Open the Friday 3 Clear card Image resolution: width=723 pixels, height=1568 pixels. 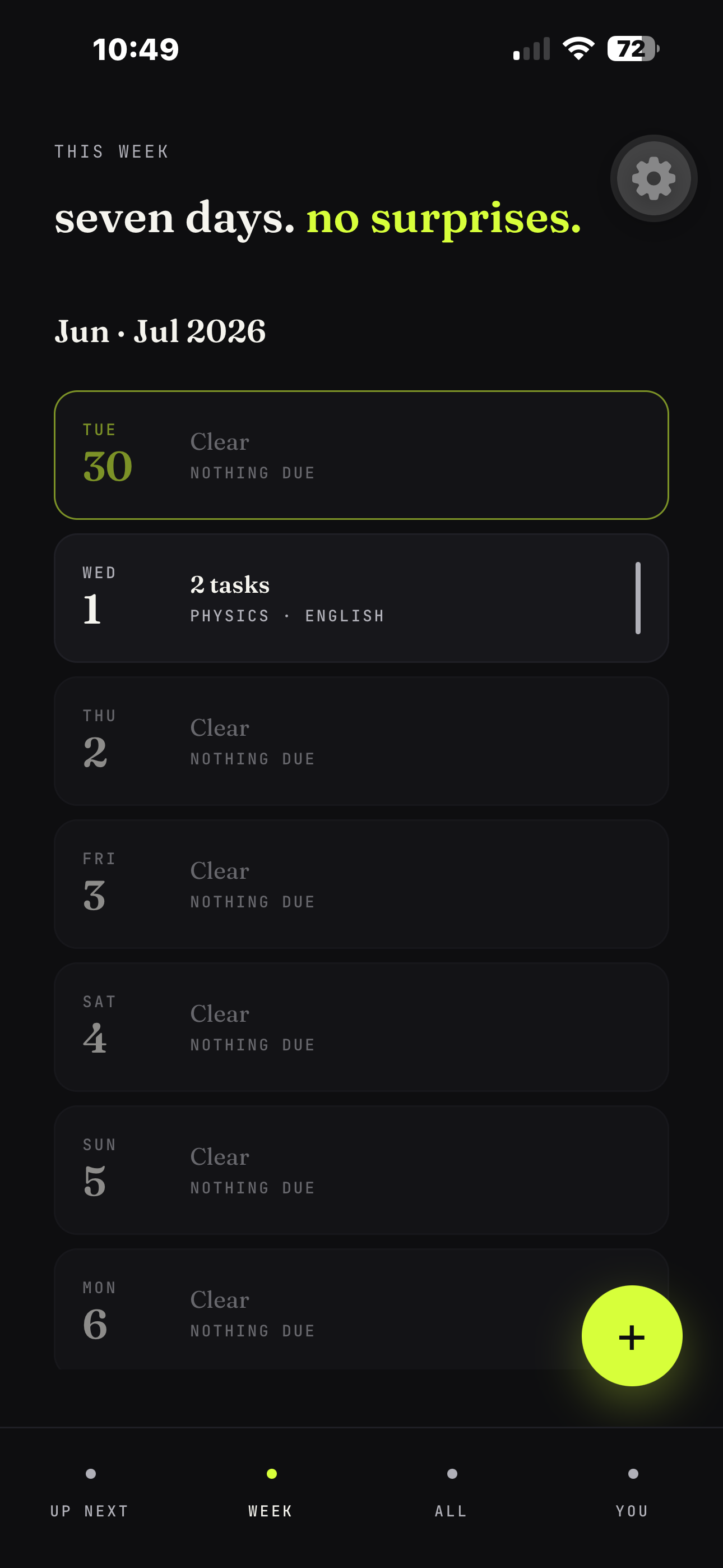[361, 884]
